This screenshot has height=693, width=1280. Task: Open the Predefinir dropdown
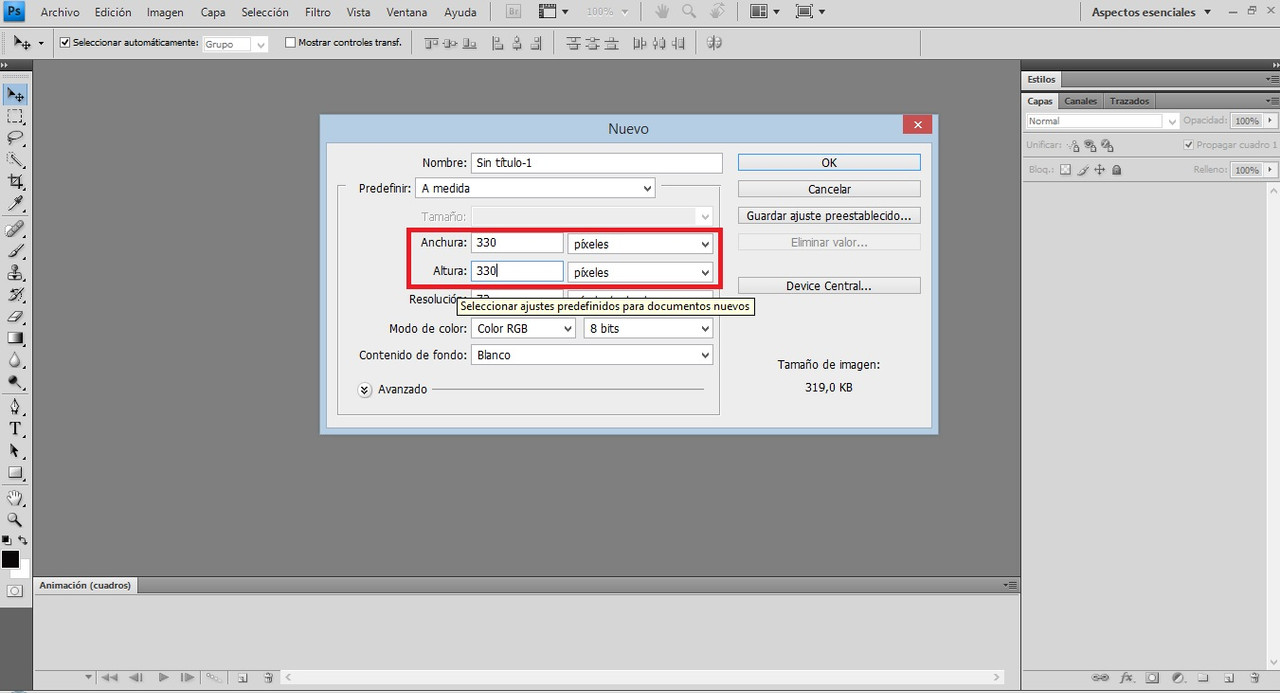click(x=536, y=188)
